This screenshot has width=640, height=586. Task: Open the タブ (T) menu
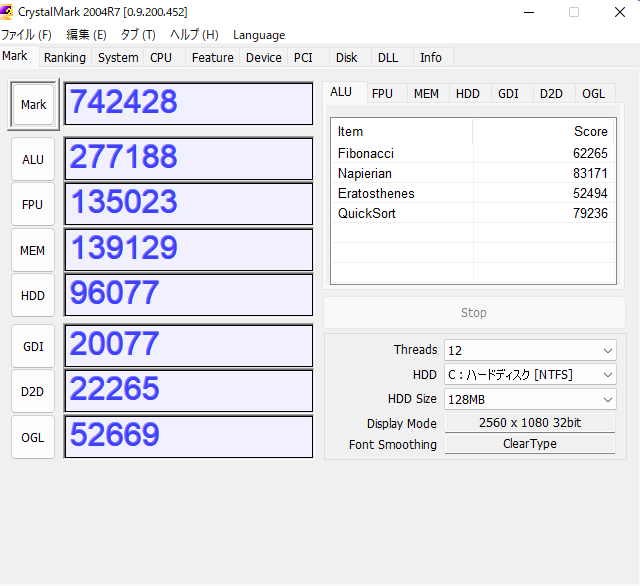[x=138, y=35]
